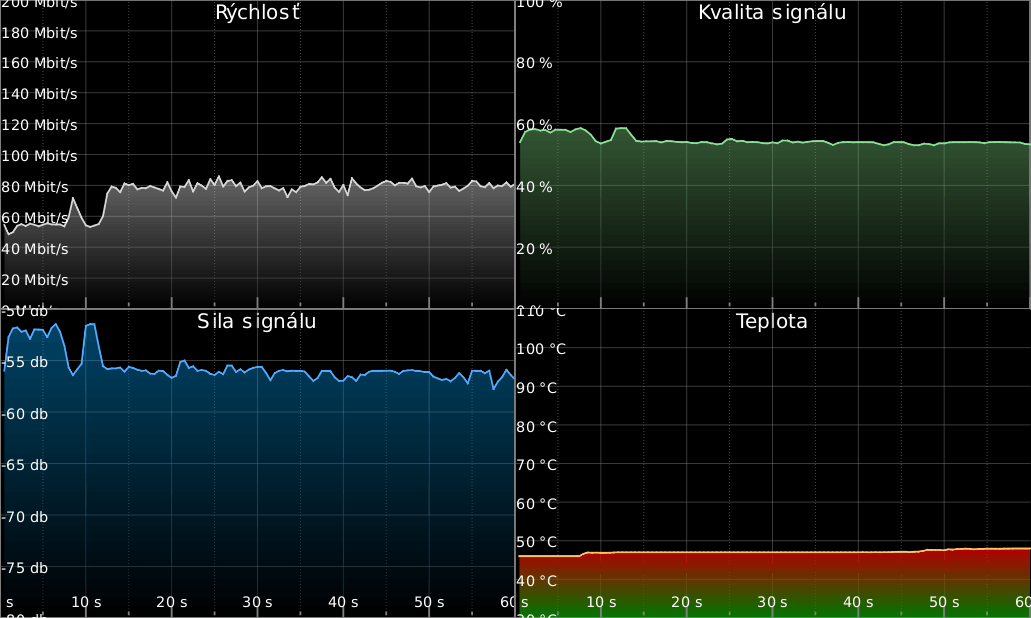Click the 20 s label under Teplota
The width and height of the screenshot is (1031, 618).
click(686, 602)
